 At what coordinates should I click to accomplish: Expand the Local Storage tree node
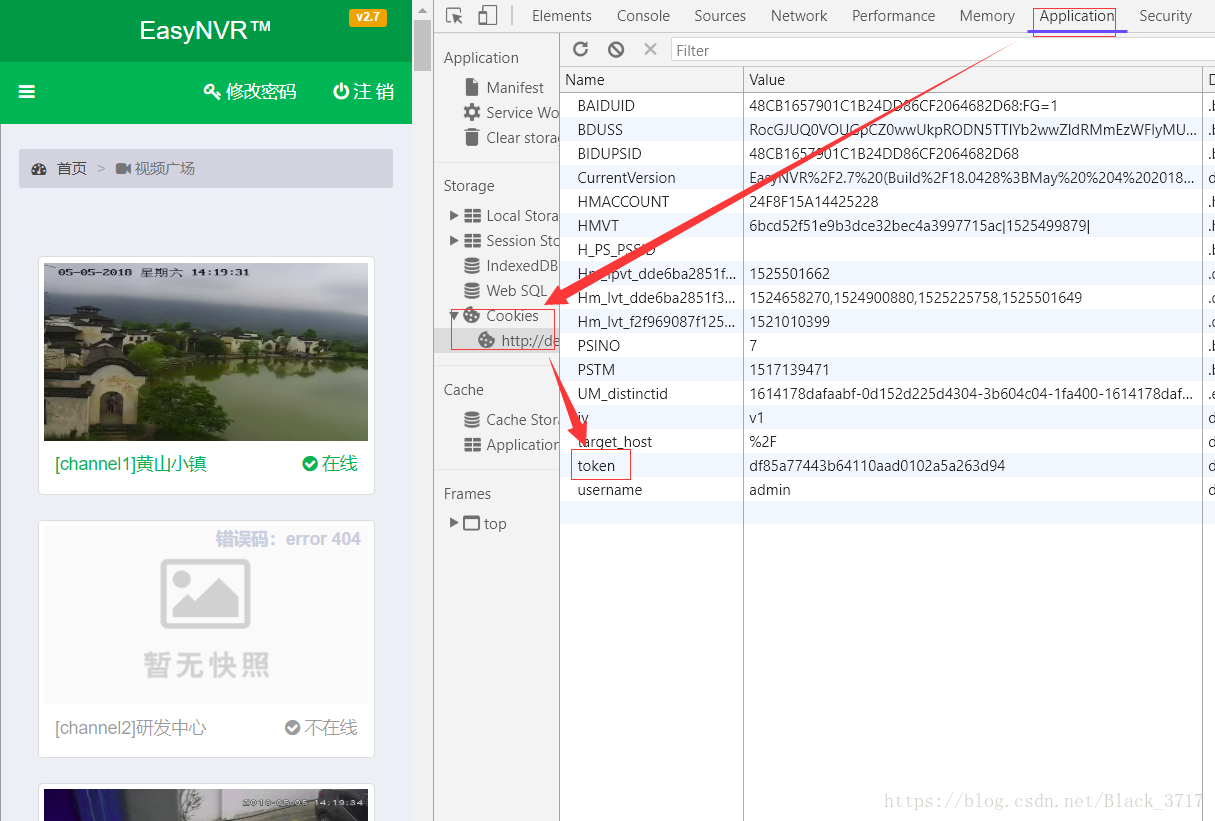click(454, 215)
